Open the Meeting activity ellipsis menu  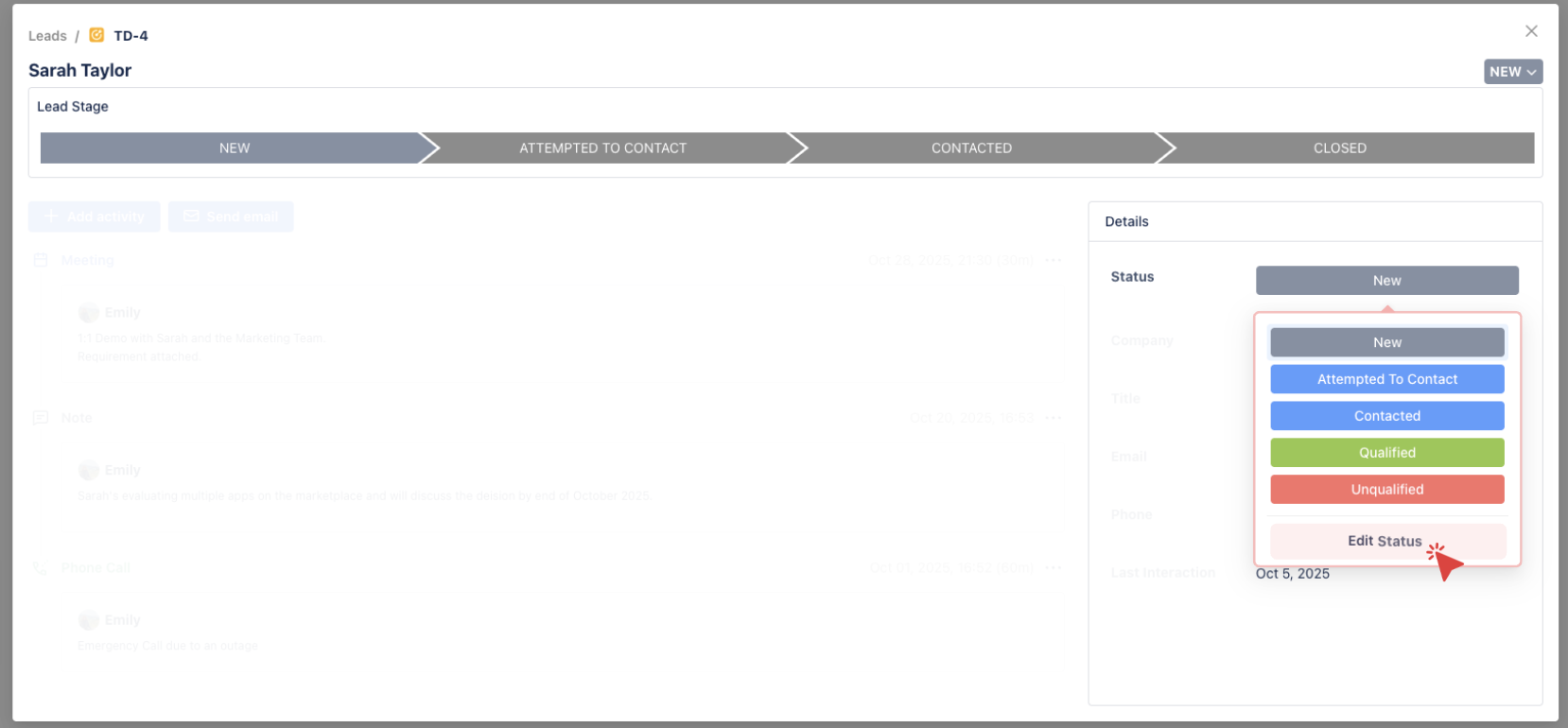coord(1054,260)
